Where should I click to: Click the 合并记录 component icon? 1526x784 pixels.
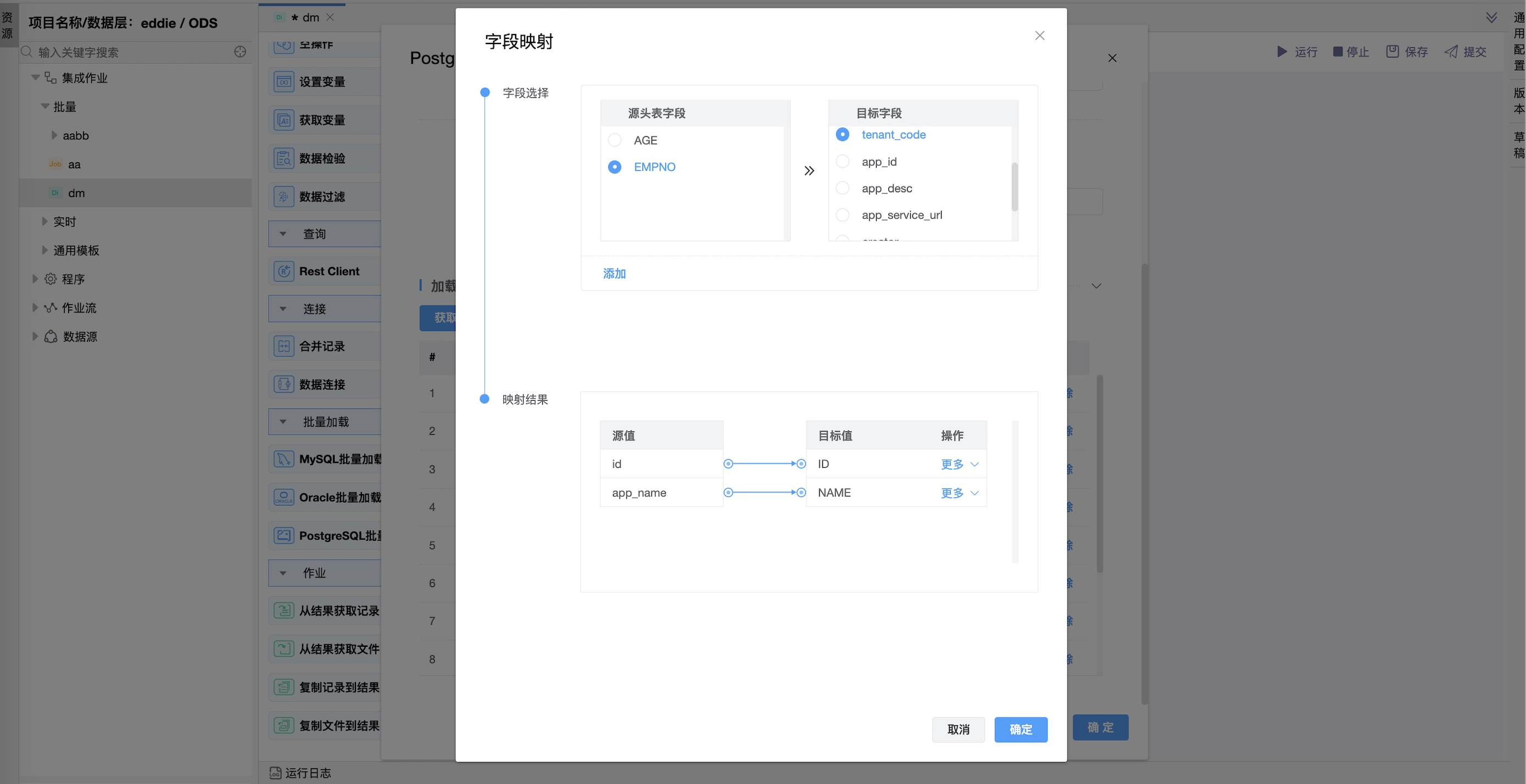284,346
